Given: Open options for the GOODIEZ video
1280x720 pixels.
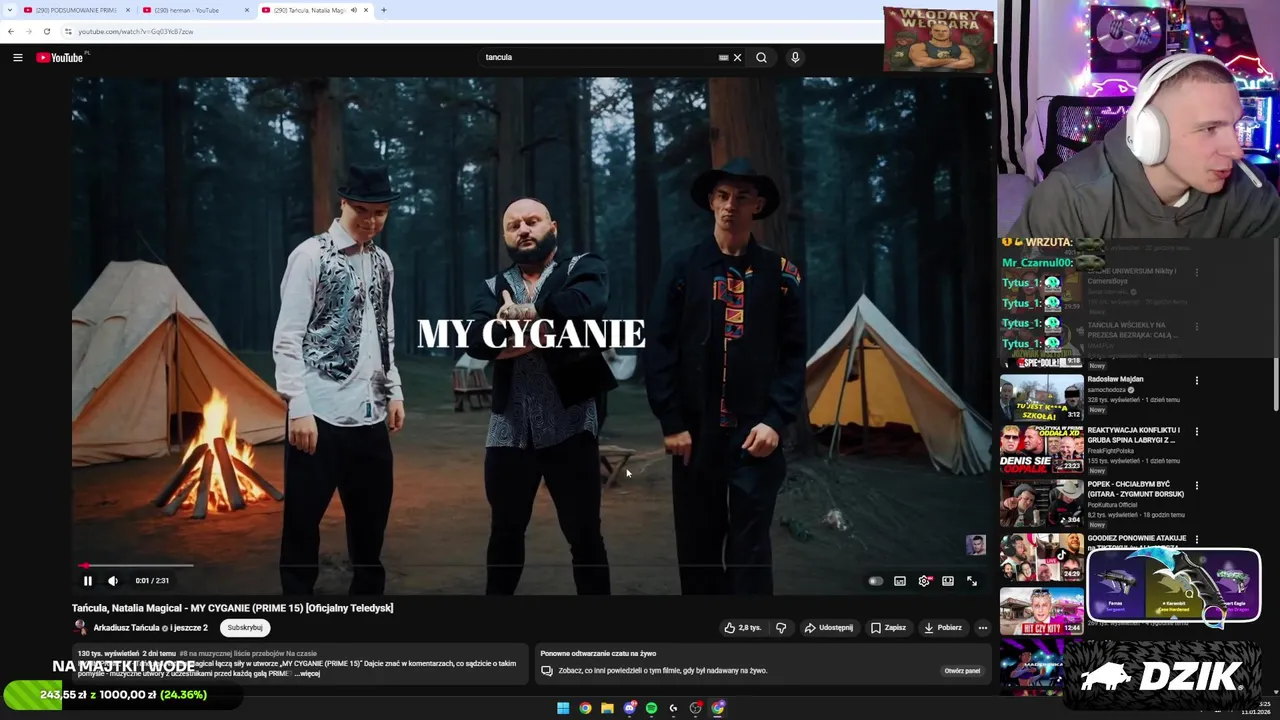Looking at the screenshot, I should coord(1196,540).
